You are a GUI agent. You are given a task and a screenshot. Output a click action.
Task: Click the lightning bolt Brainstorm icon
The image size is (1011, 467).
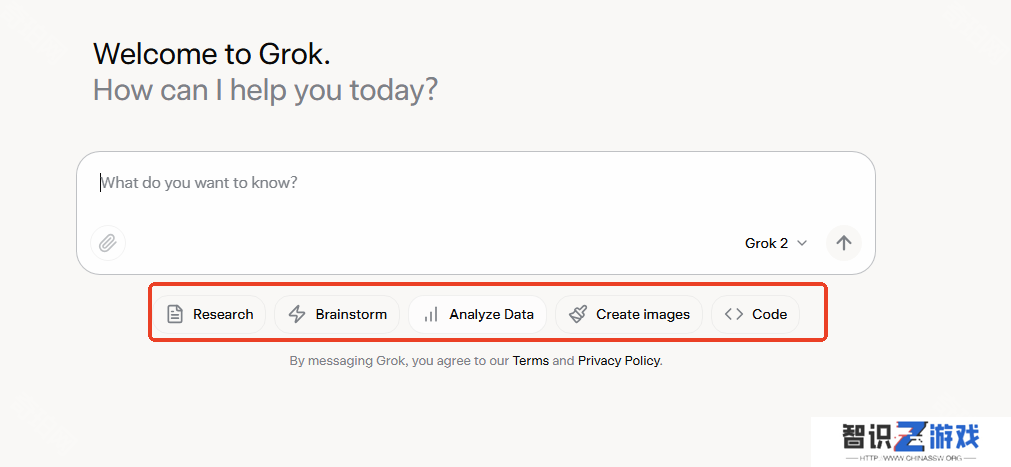[x=297, y=315]
